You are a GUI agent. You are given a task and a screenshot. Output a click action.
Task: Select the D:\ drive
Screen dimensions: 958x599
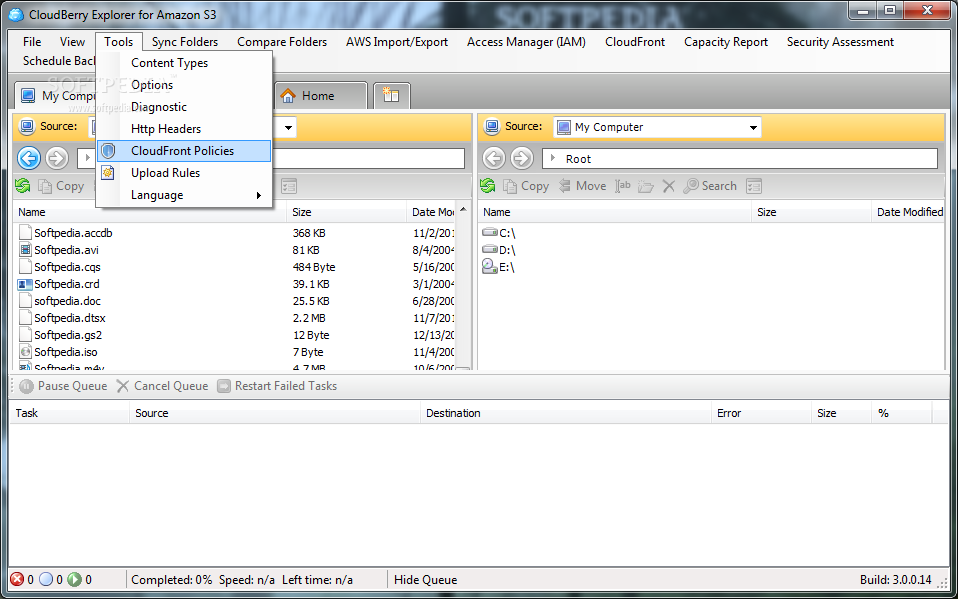[499, 250]
